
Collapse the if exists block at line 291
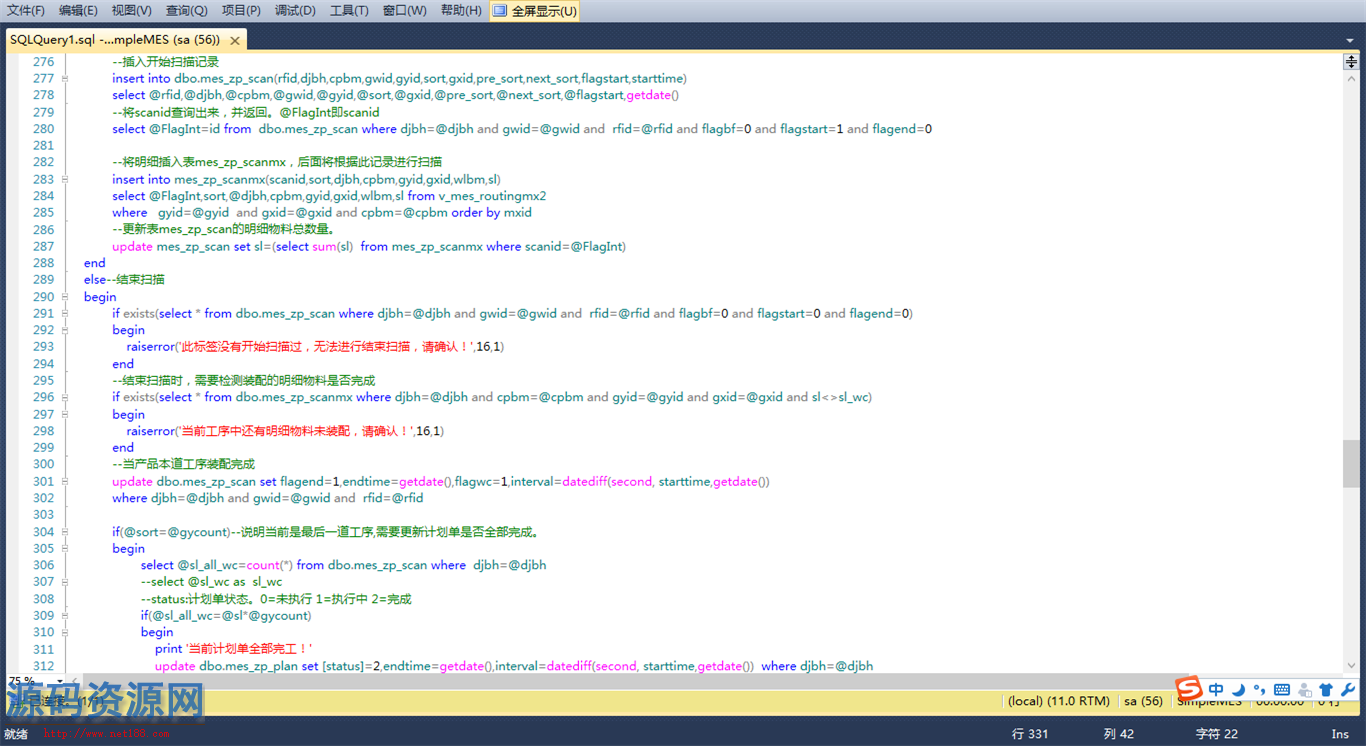[65, 313]
